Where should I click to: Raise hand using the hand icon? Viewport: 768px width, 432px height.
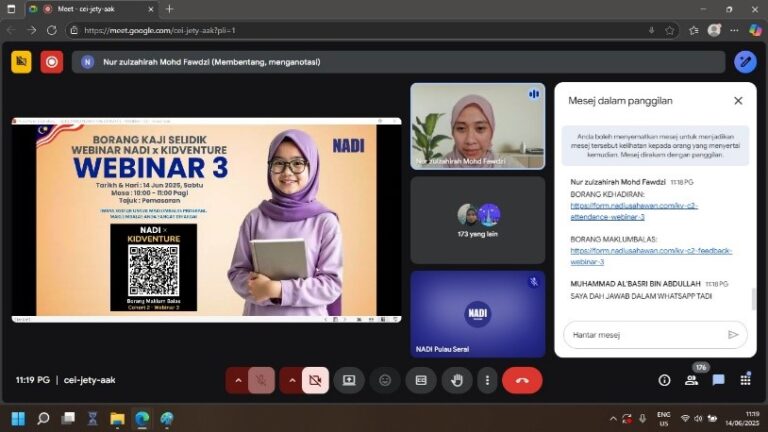(x=457, y=380)
